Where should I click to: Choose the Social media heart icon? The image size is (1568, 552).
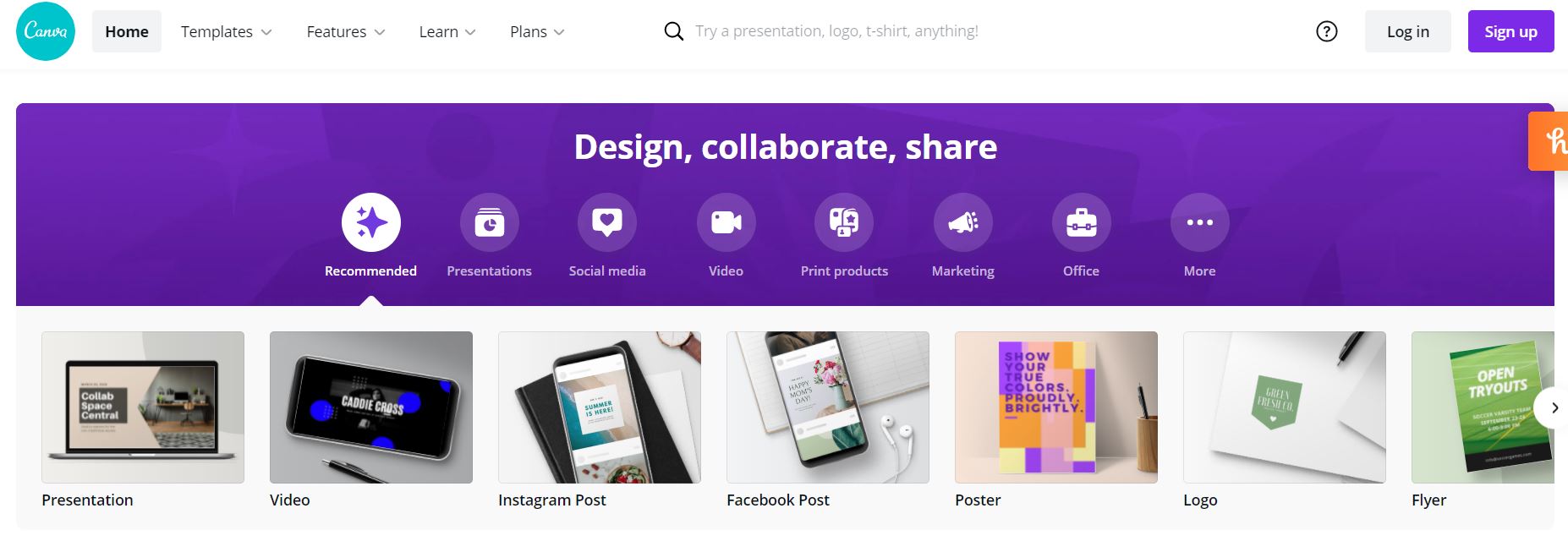click(607, 222)
